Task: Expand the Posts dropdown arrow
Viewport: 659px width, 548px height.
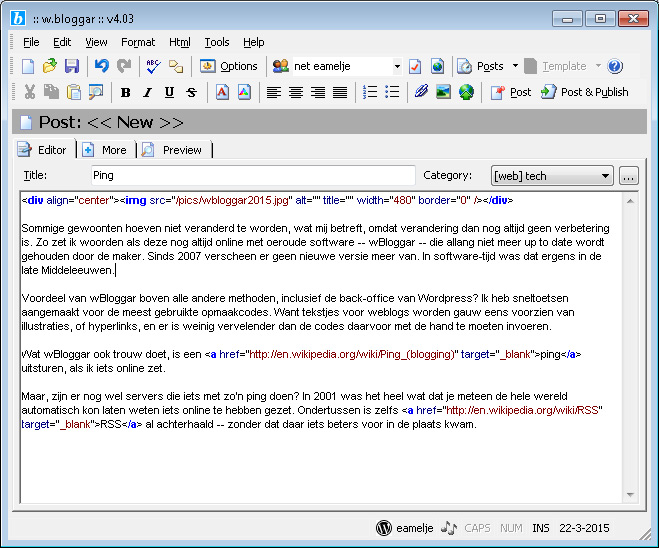Action: [515, 66]
